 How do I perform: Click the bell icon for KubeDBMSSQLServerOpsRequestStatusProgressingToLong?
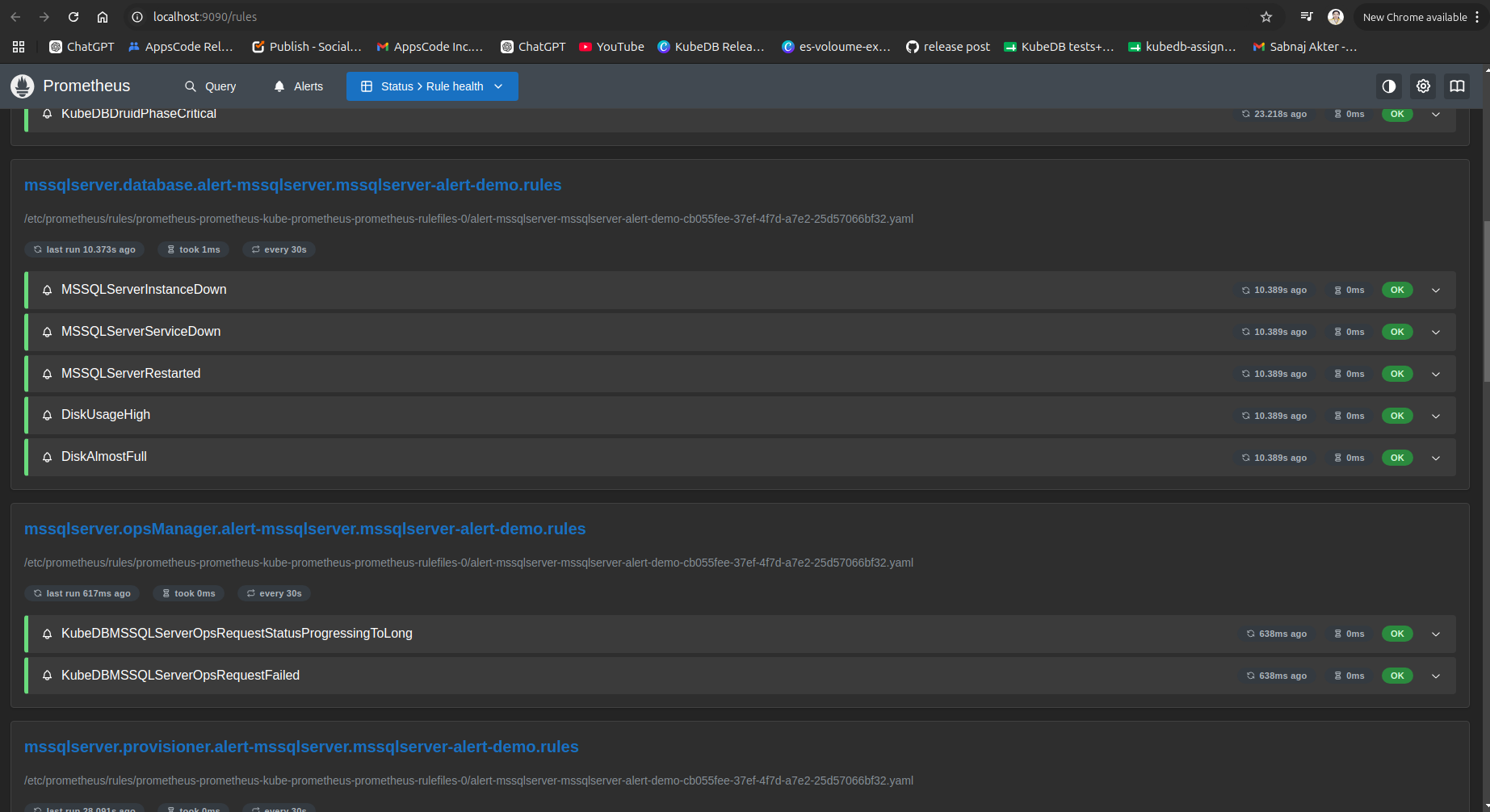tap(48, 634)
